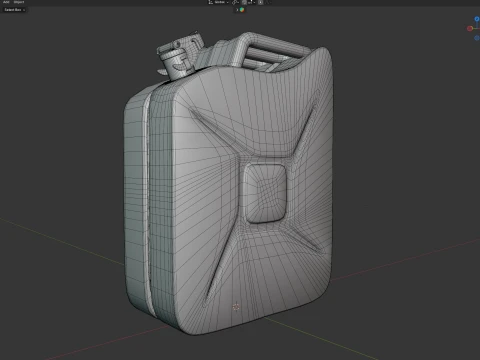
Task: Open the snap settings dropdown
Action: tap(251, 2)
